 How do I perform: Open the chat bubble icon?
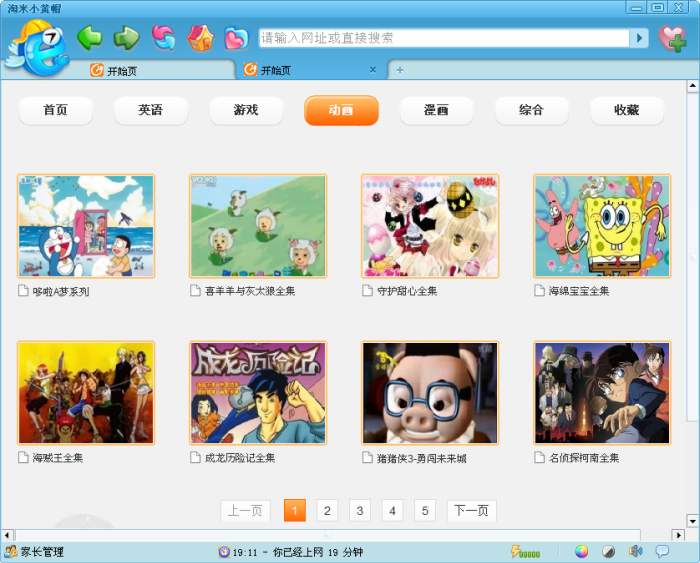[662, 551]
